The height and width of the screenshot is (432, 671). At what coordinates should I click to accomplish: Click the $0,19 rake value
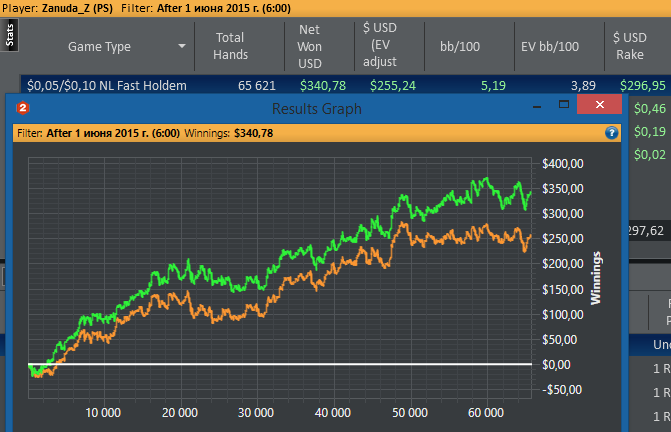click(x=650, y=131)
